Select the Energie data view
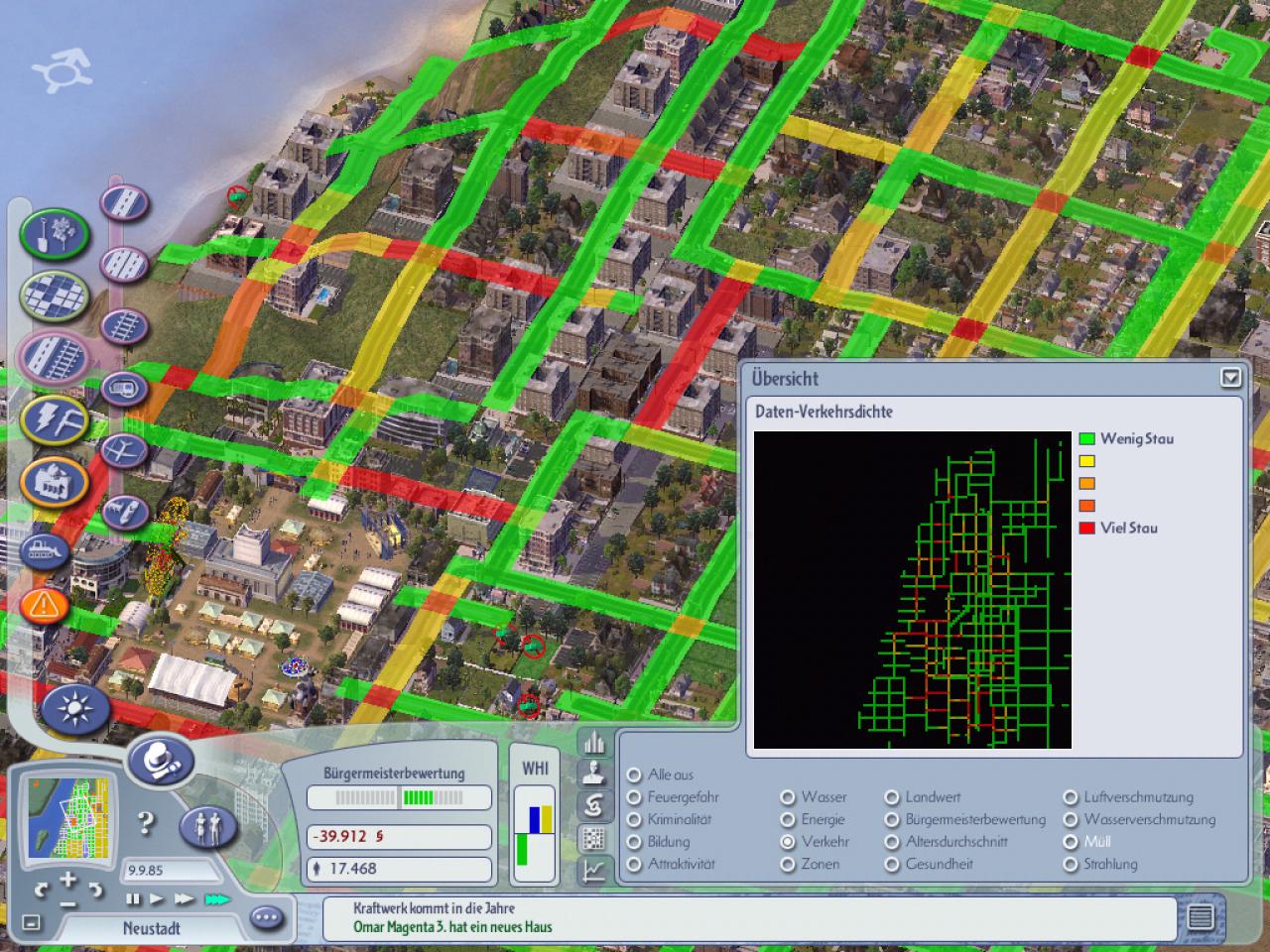The image size is (1270, 952). tap(788, 820)
